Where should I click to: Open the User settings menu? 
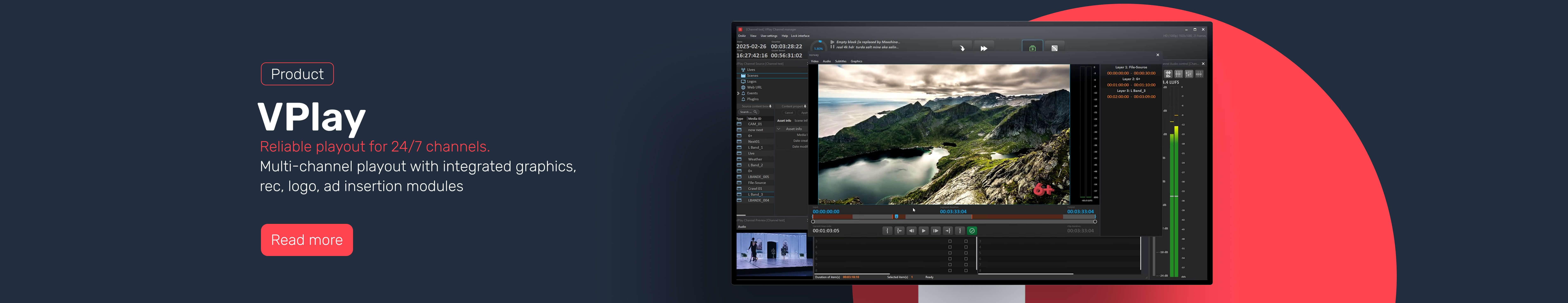[769, 36]
